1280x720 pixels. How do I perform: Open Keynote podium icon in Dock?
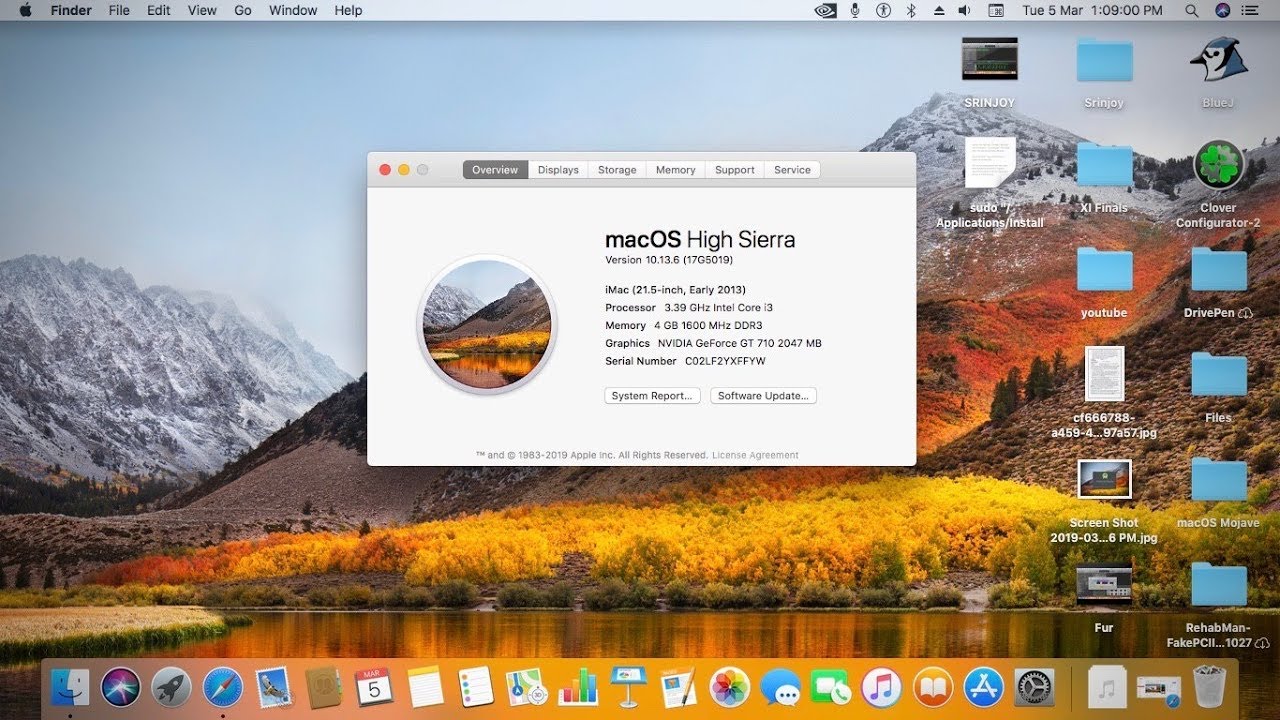[x=628, y=687]
